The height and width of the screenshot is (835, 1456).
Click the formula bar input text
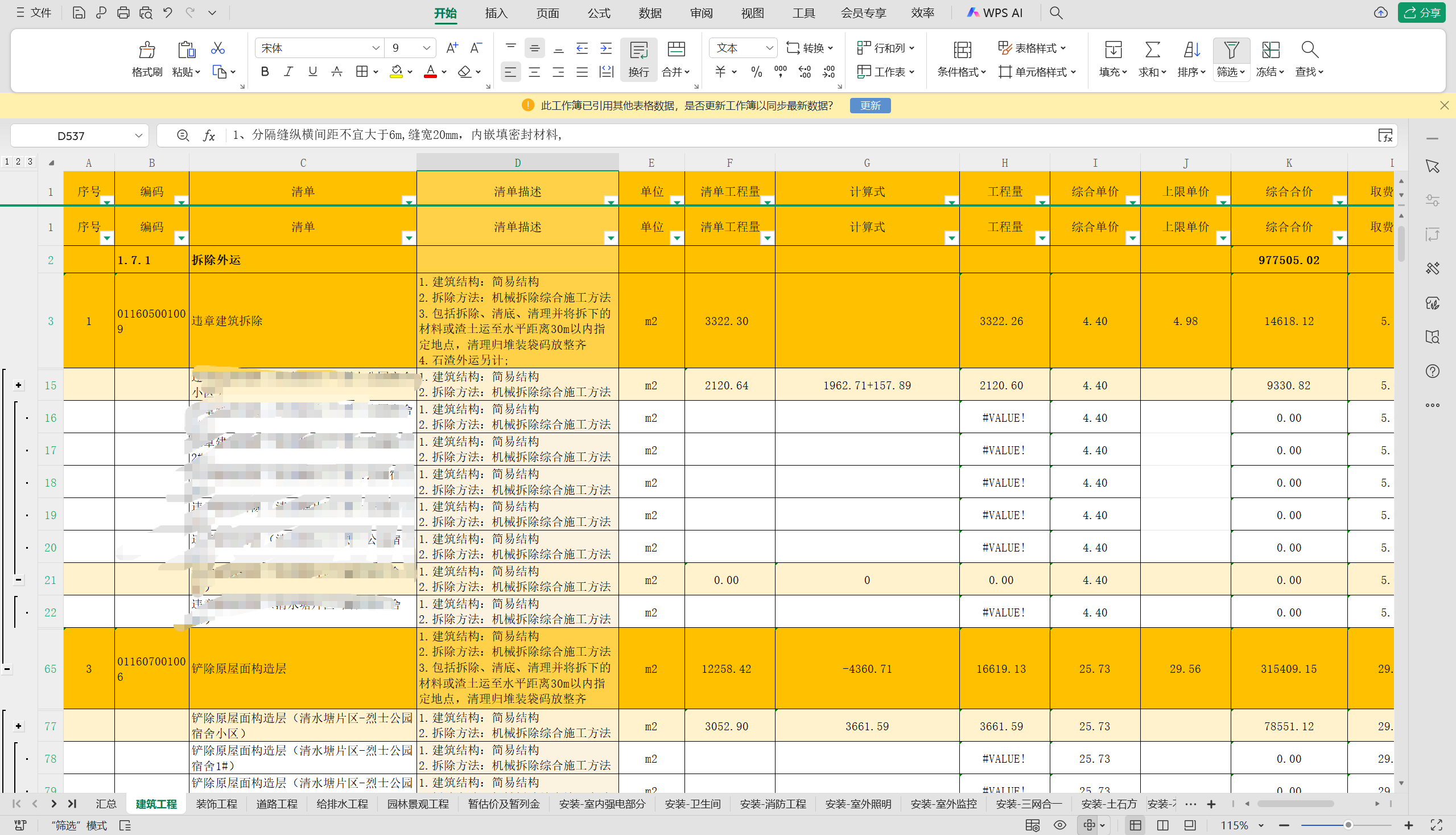pos(397,135)
